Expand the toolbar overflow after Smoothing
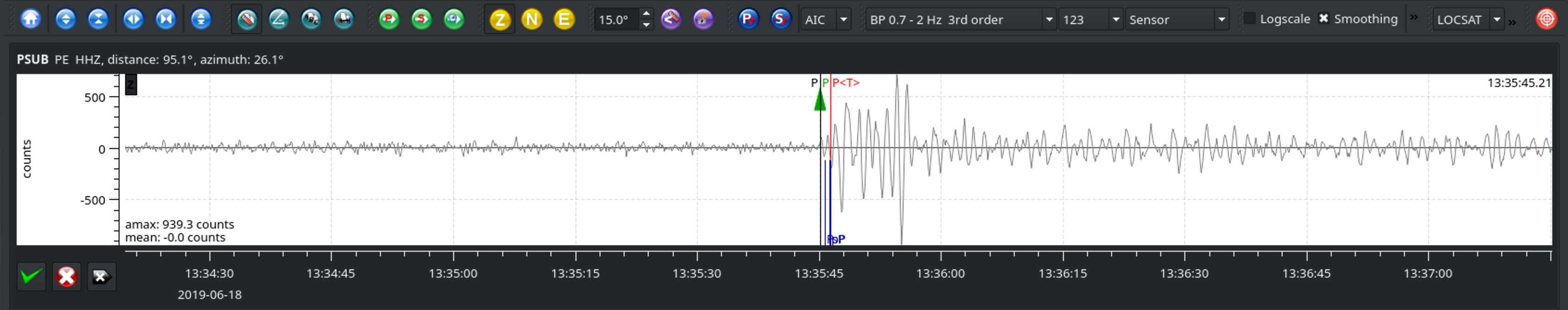Viewport: 1568px width, 310px height. point(1414,18)
